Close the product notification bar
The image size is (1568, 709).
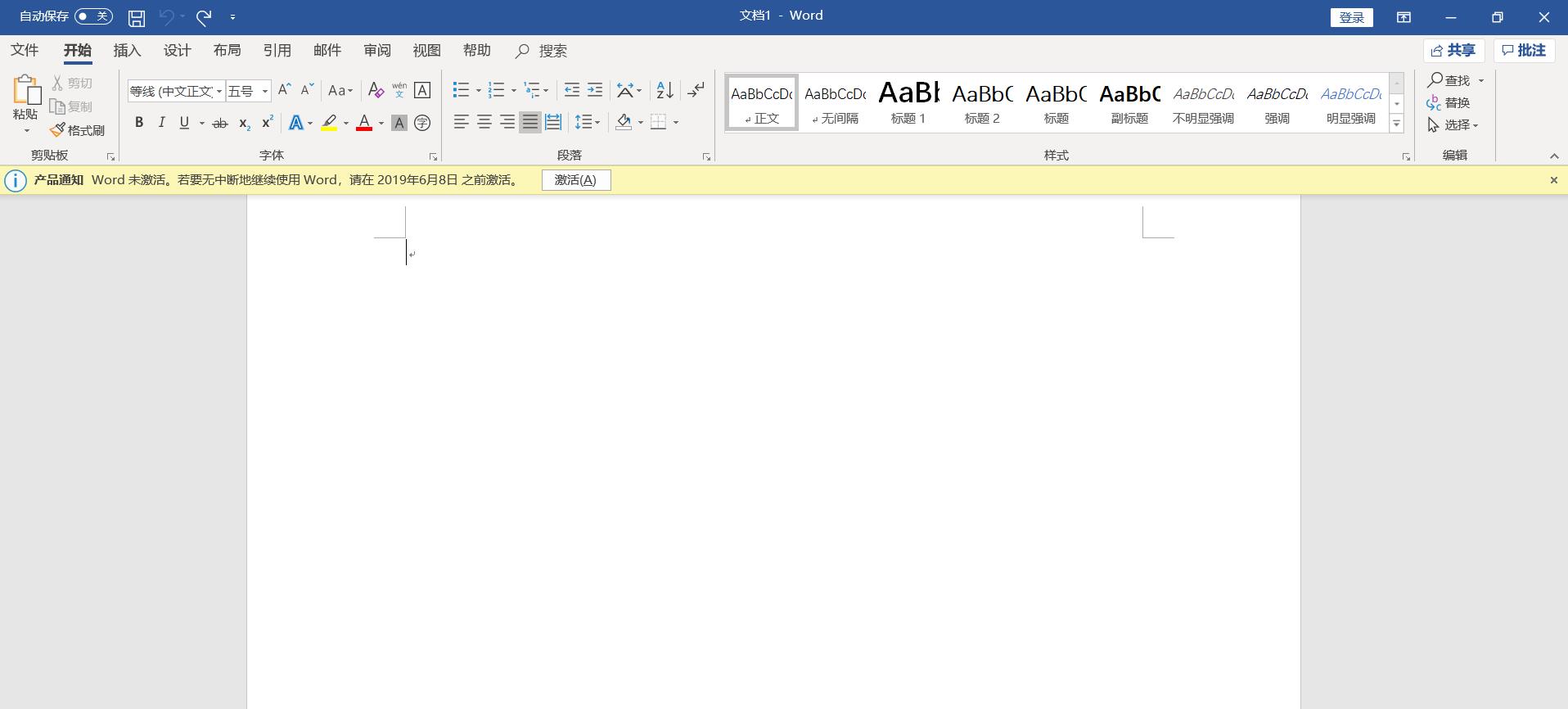[x=1553, y=180]
